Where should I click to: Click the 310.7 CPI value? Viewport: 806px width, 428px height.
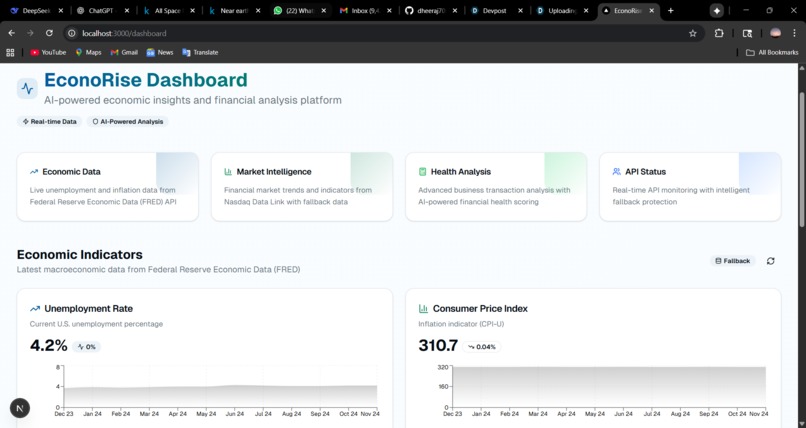click(x=438, y=345)
